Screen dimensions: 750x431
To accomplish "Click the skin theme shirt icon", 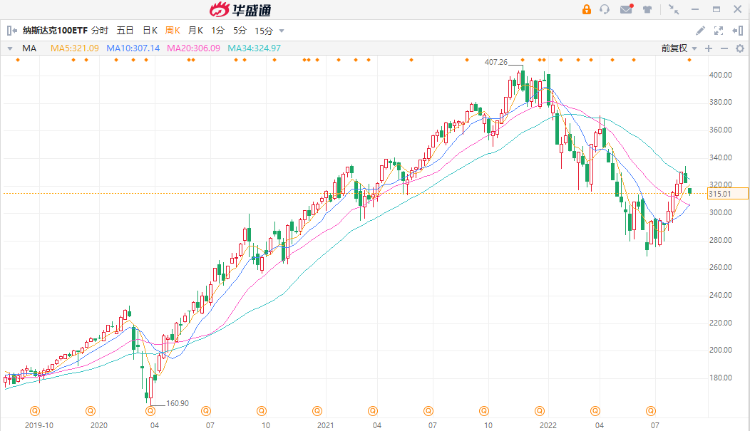I will (x=646, y=9).
